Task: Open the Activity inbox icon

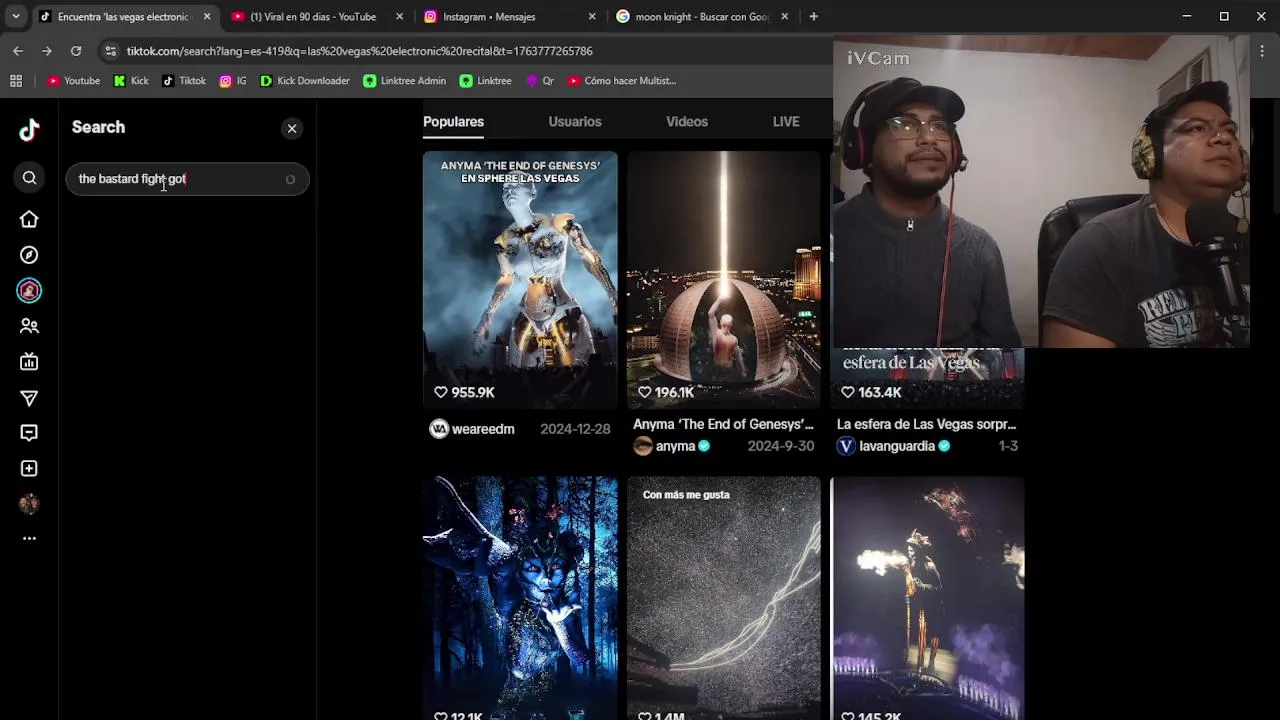Action: (29, 433)
